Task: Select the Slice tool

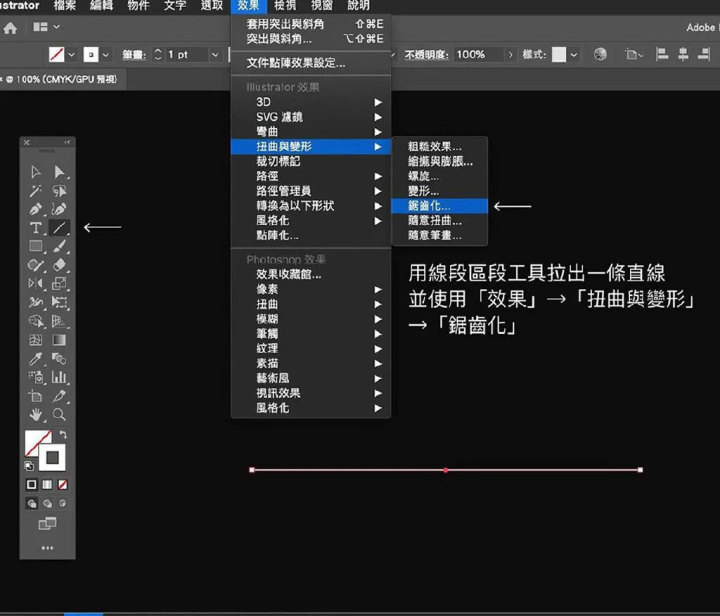Action: point(59,396)
